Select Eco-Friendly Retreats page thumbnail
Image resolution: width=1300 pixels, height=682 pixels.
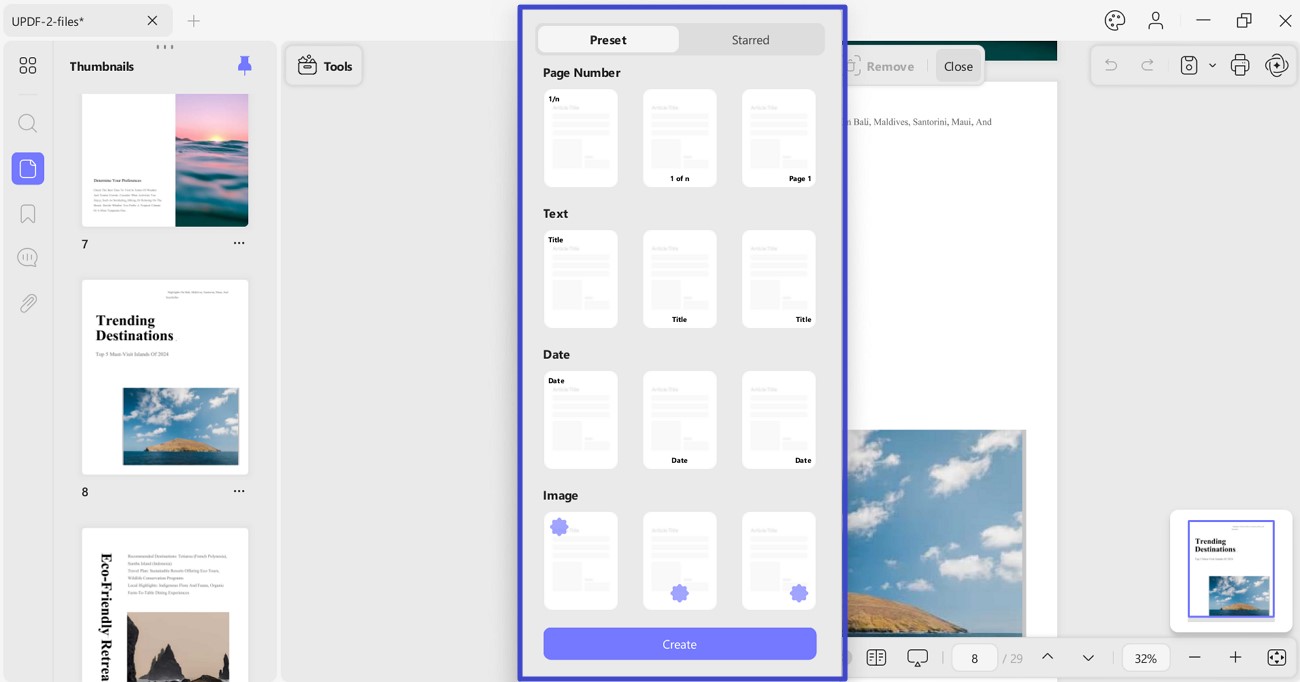click(165, 604)
